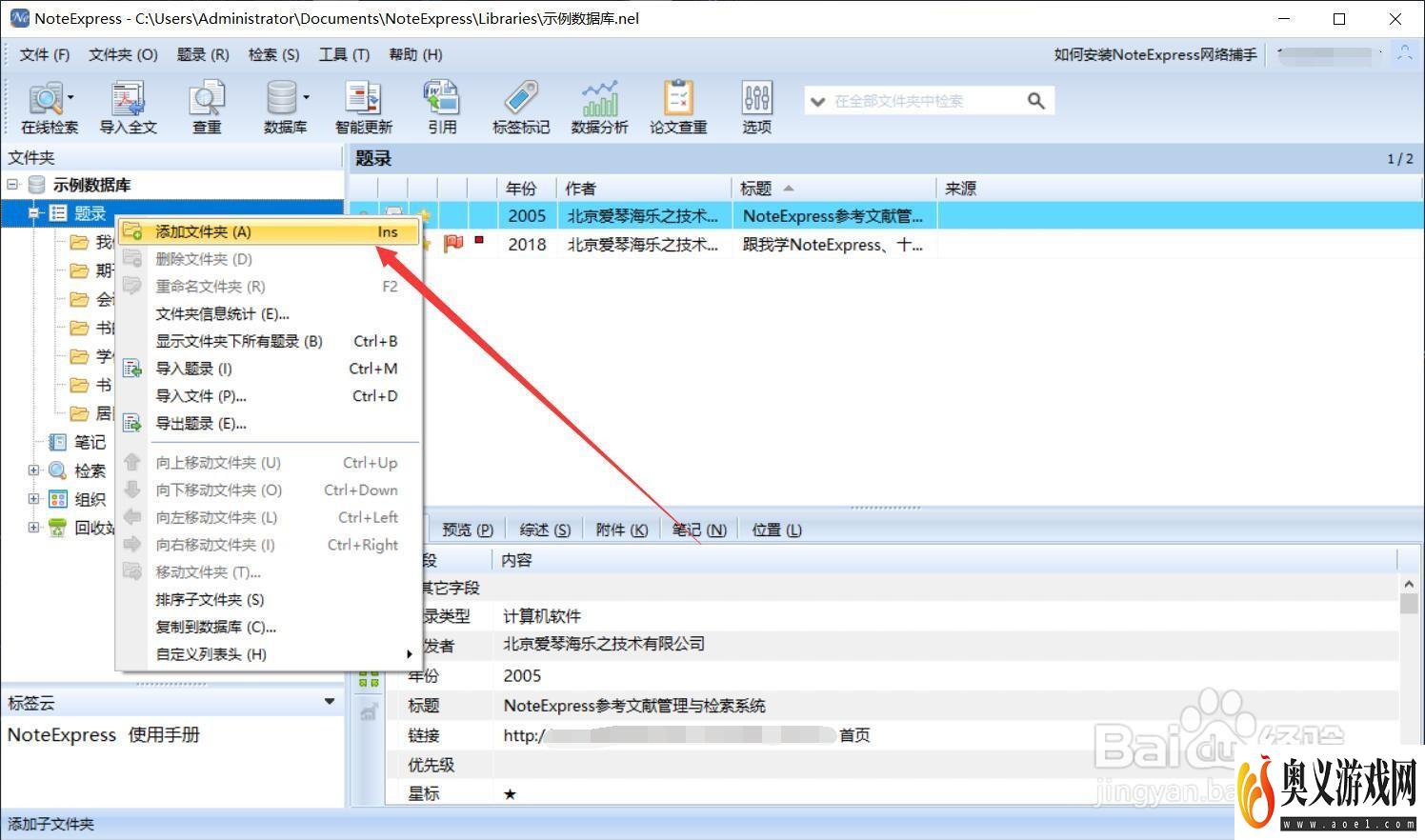Open the 在线检索 dropdown arrow
This screenshot has width=1425, height=840.
[x=71, y=97]
